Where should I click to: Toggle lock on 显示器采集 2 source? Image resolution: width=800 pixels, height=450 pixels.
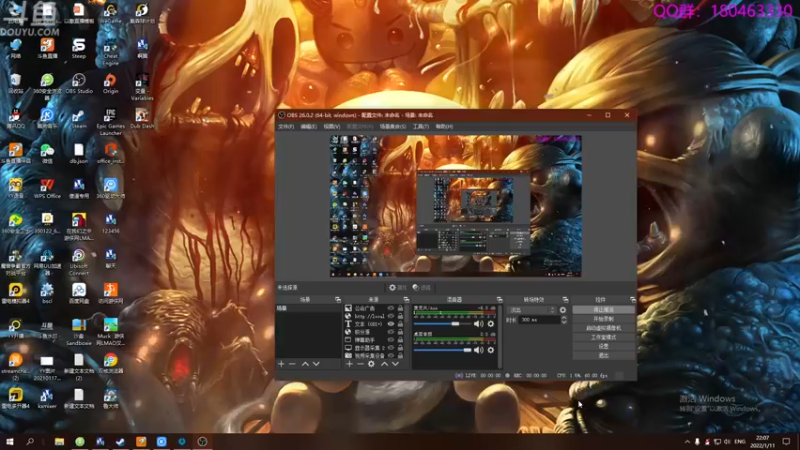(x=401, y=347)
